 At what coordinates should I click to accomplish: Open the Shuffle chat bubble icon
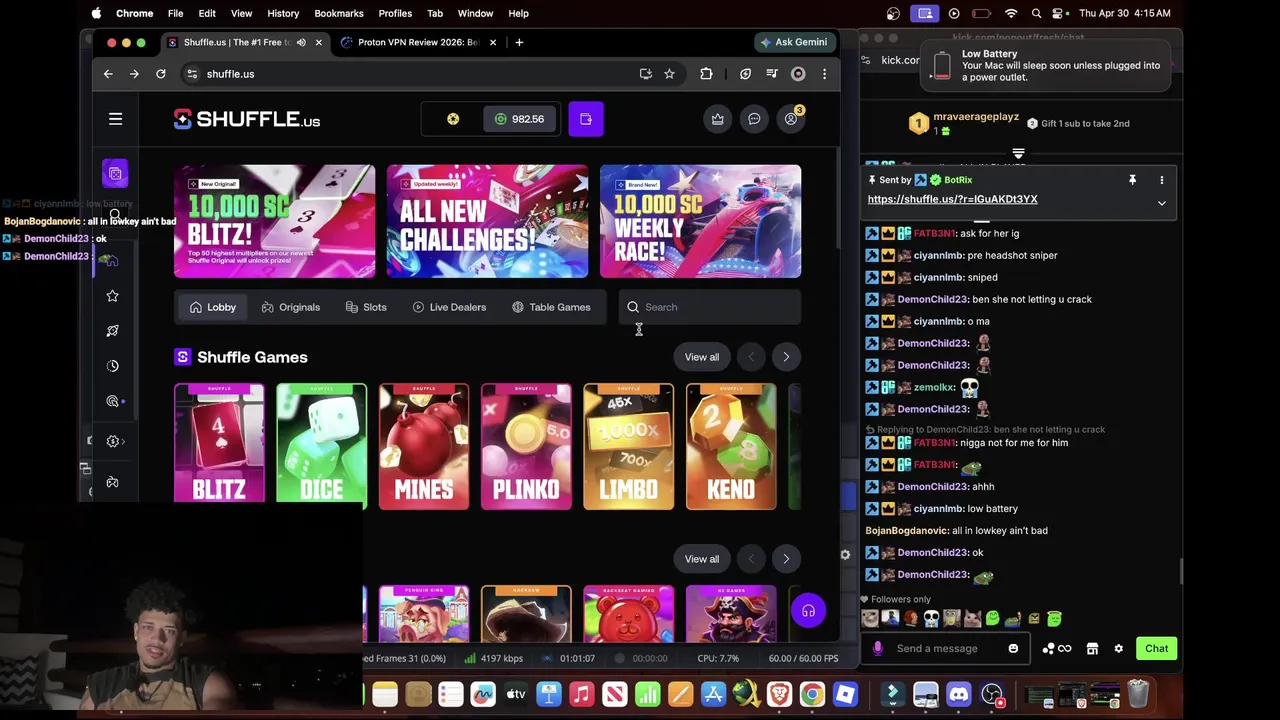[x=754, y=119]
